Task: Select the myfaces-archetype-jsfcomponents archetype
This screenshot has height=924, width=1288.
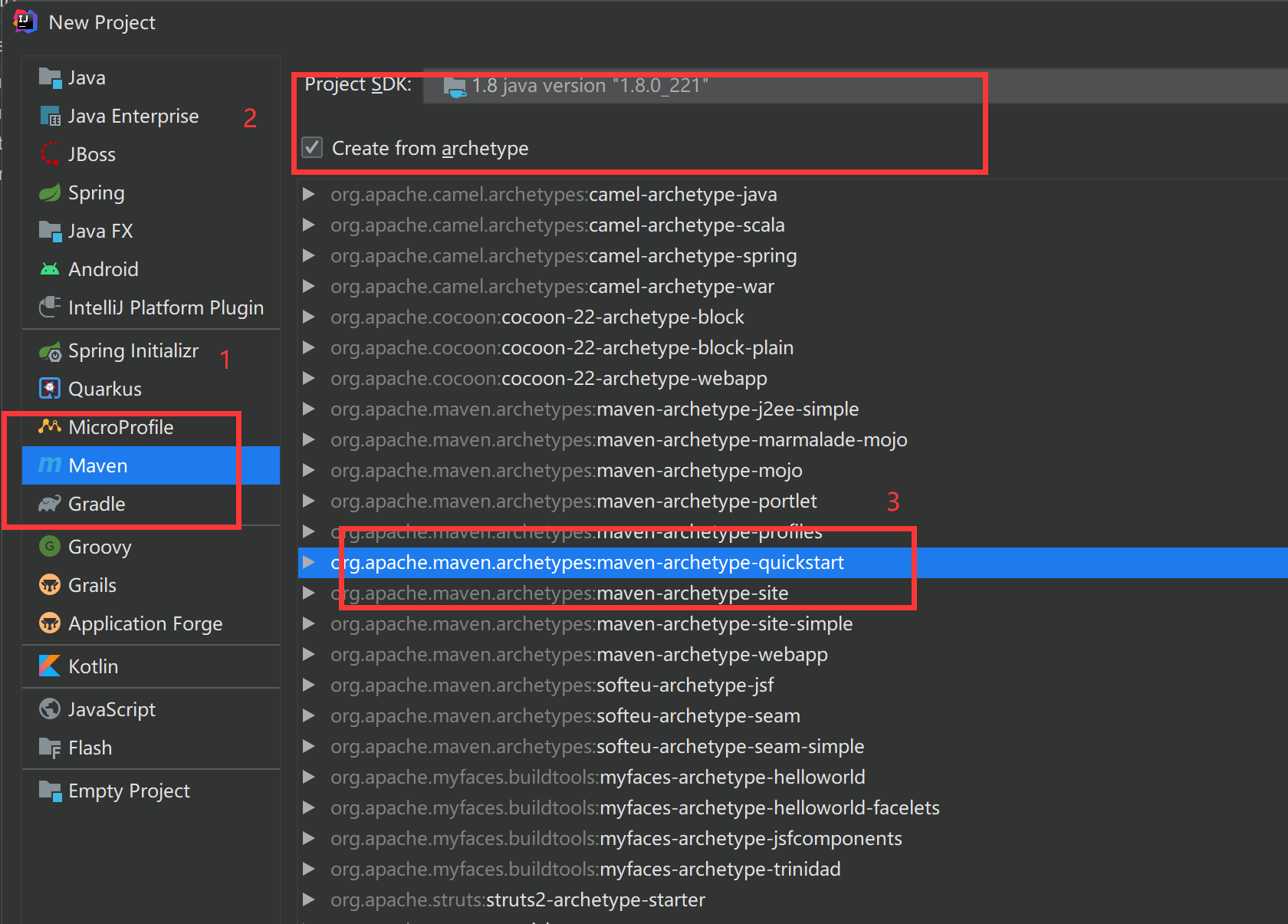Action: (793, 838)
